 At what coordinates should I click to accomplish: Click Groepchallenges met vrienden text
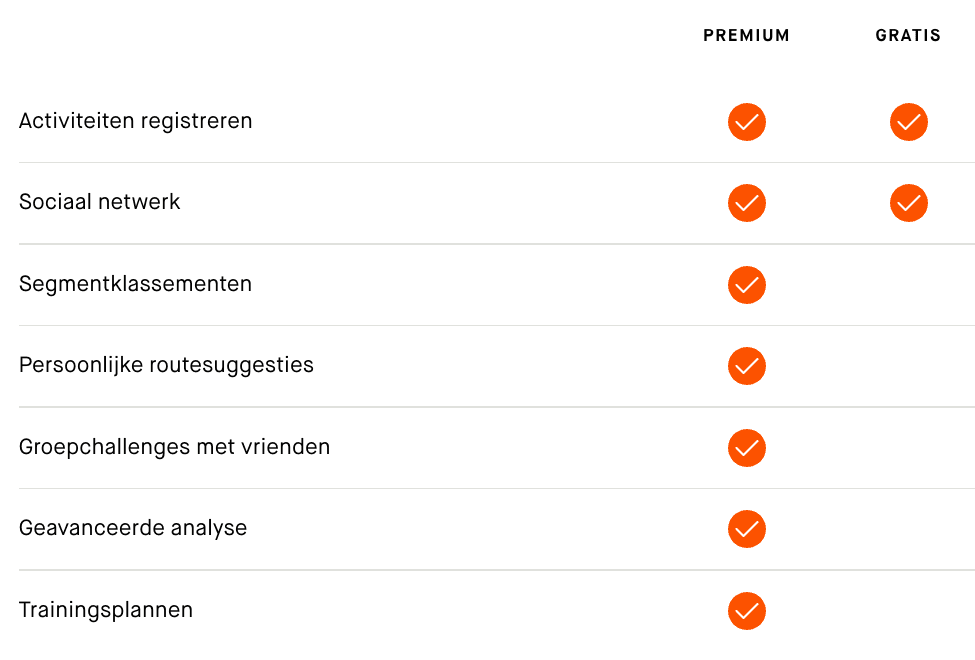174,447
